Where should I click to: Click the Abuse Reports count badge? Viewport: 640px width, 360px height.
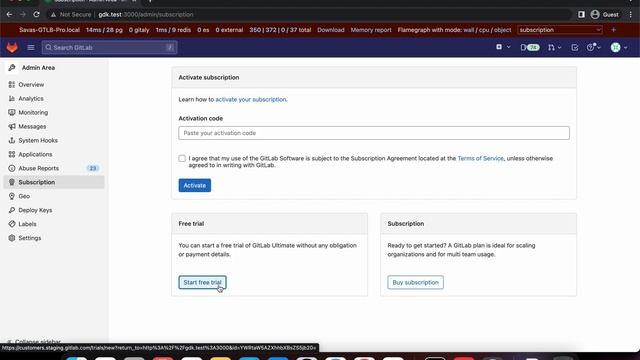(x=93, y=168)
